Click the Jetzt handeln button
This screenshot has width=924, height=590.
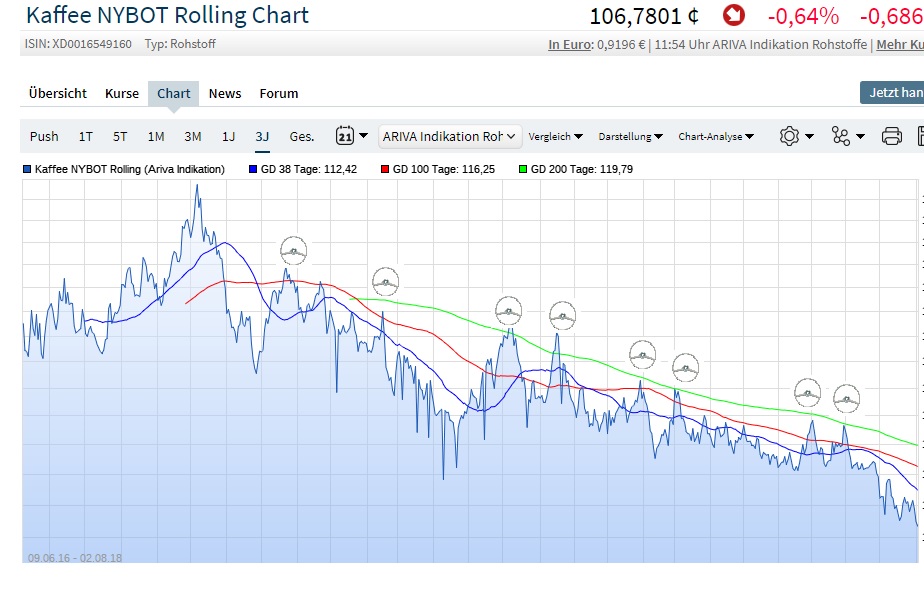pos(892,93)
